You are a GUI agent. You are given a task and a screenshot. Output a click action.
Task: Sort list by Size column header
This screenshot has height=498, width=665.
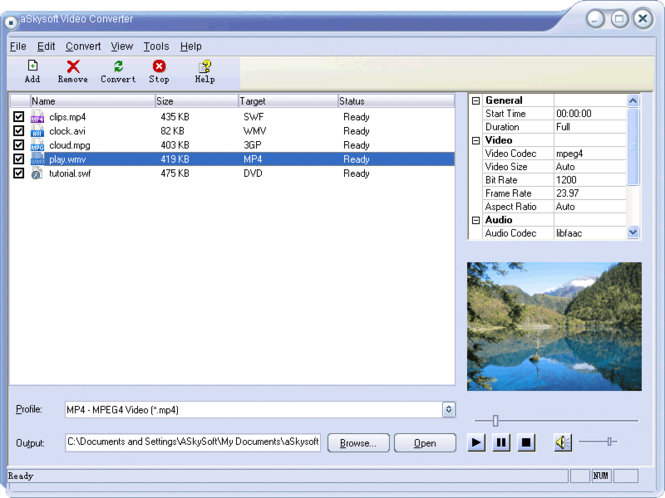coord(197,101)
